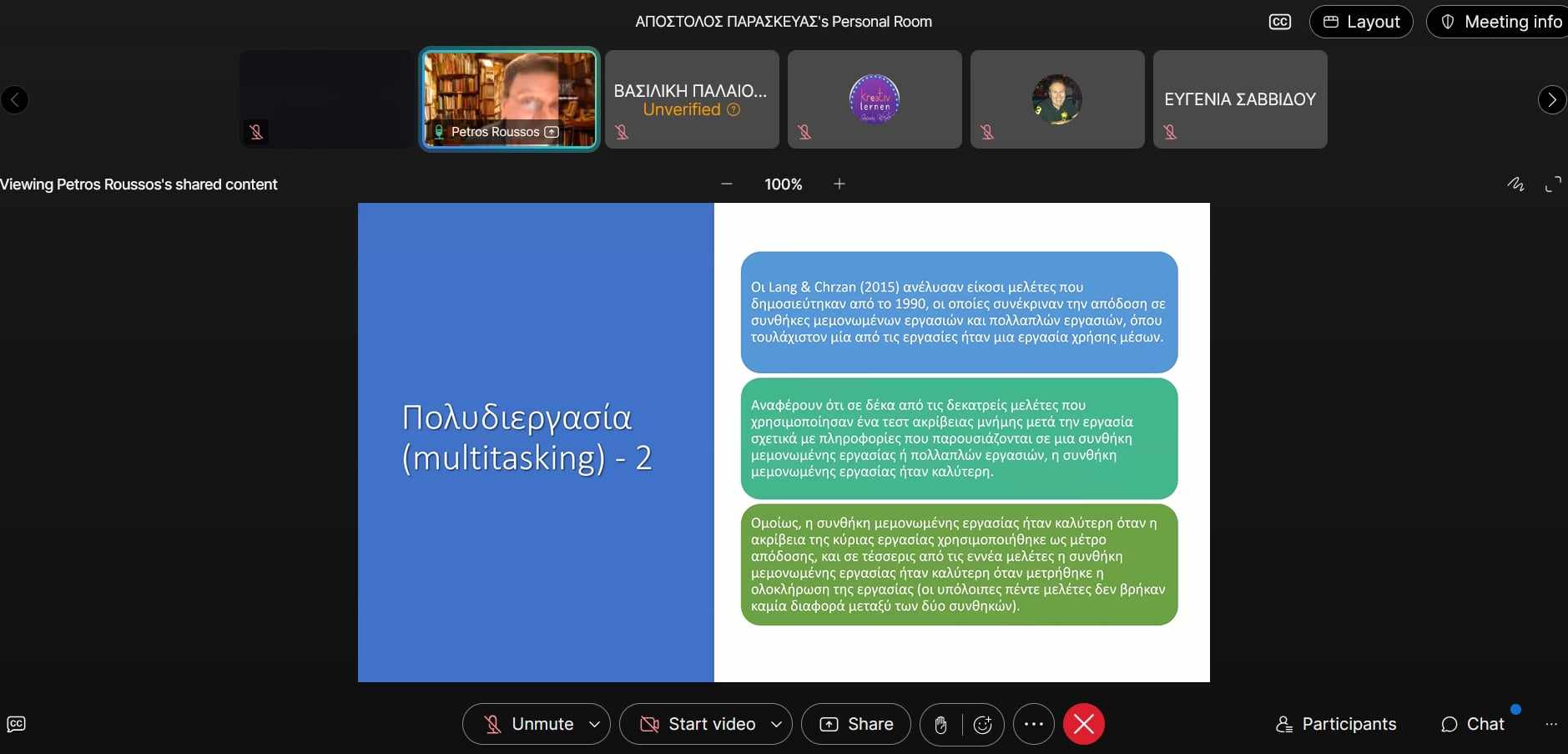This screenshot has height=754, width=1568.
Task: Click the teal Αναφέρουν text box on slide
Action: [959, 438]
